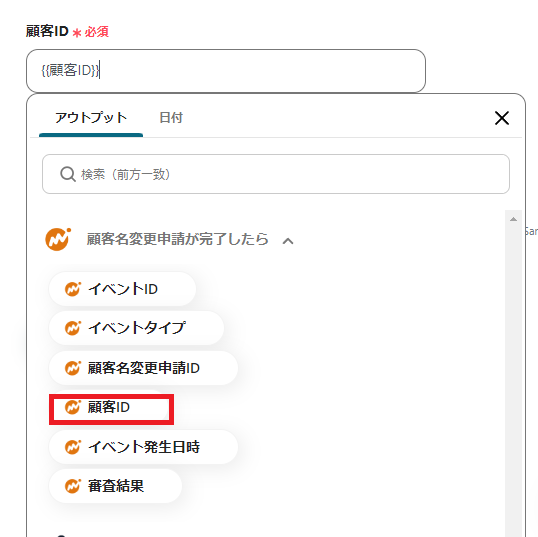538x537 pixels.
Task: Click the scrollbar up arrow
Action: point(513,219)
